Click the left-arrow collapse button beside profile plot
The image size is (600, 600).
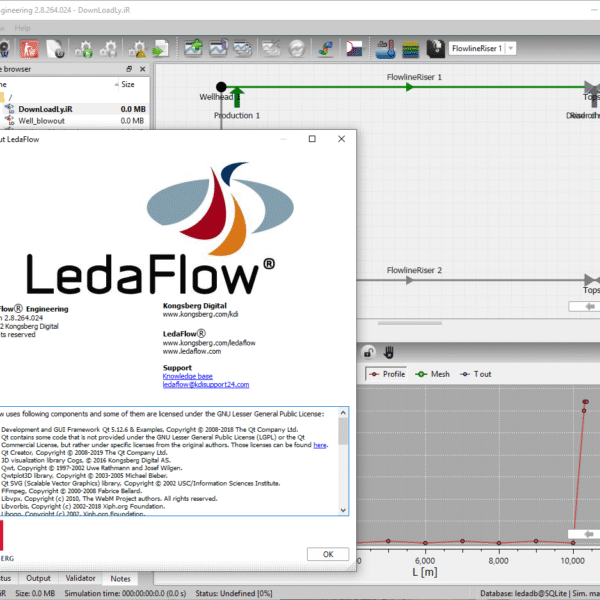[584, 534]
